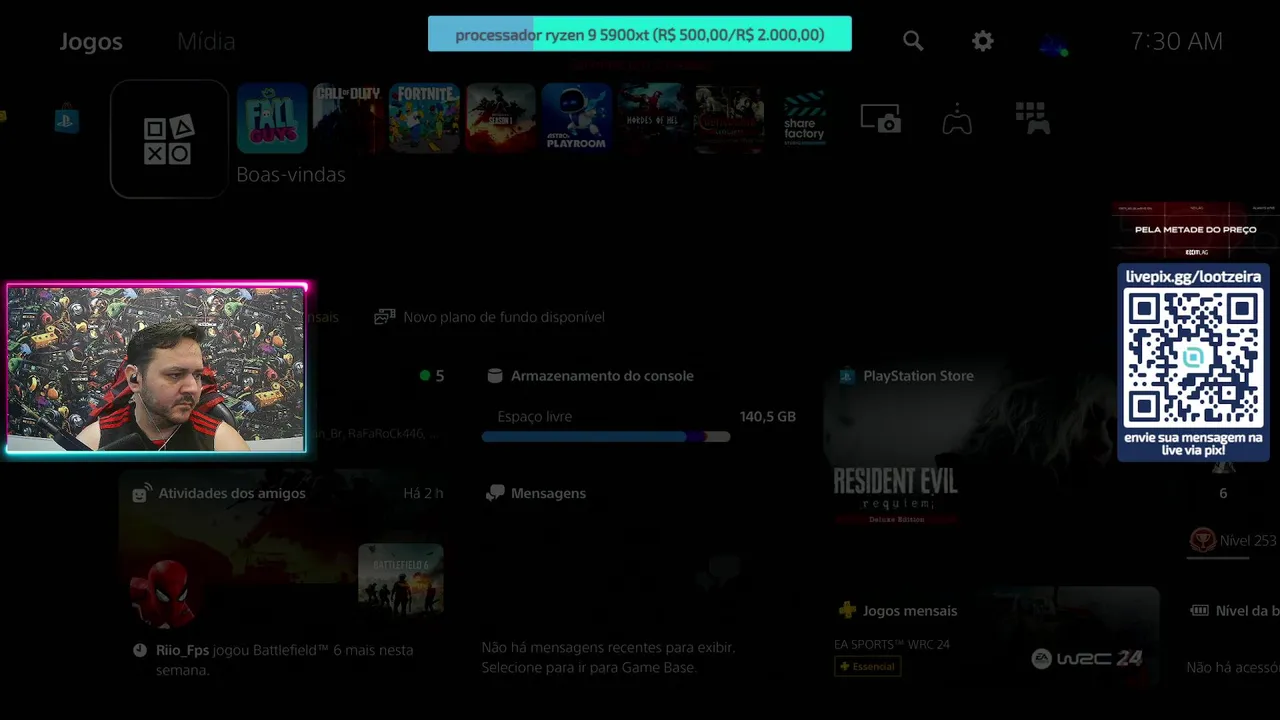This screenshot has height=720, width=1280.
Task: Open the WRC 24 logo thumbnail
Action: click(1087, 658)
